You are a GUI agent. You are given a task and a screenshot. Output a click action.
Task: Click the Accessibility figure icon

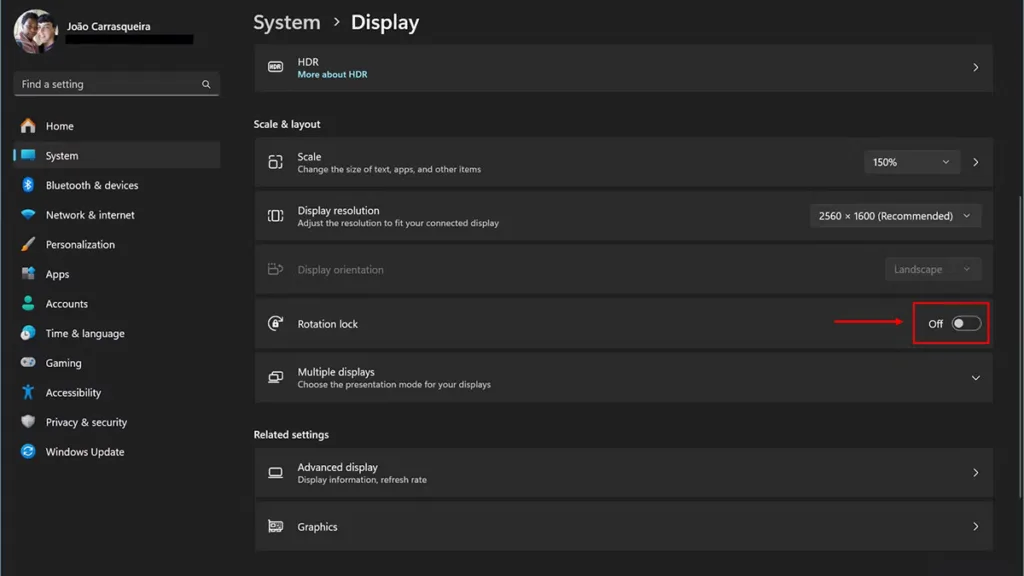tap(27, 392)
